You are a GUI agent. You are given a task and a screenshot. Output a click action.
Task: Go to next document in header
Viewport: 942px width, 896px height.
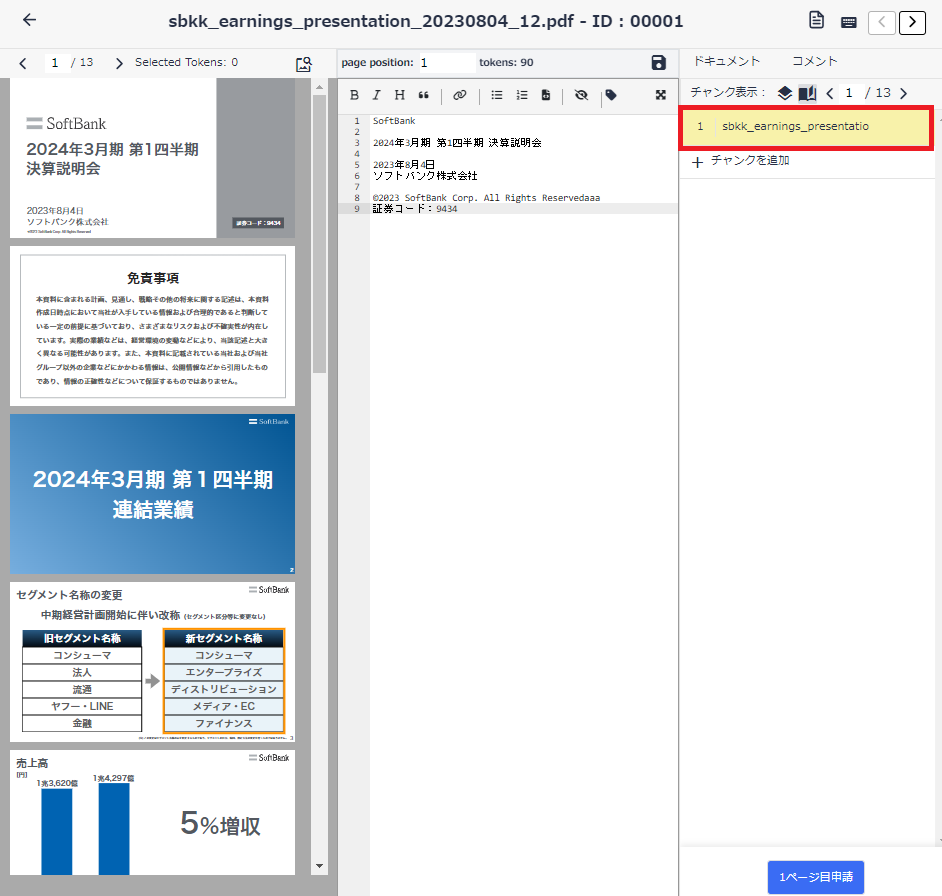(x=912, y=23)
